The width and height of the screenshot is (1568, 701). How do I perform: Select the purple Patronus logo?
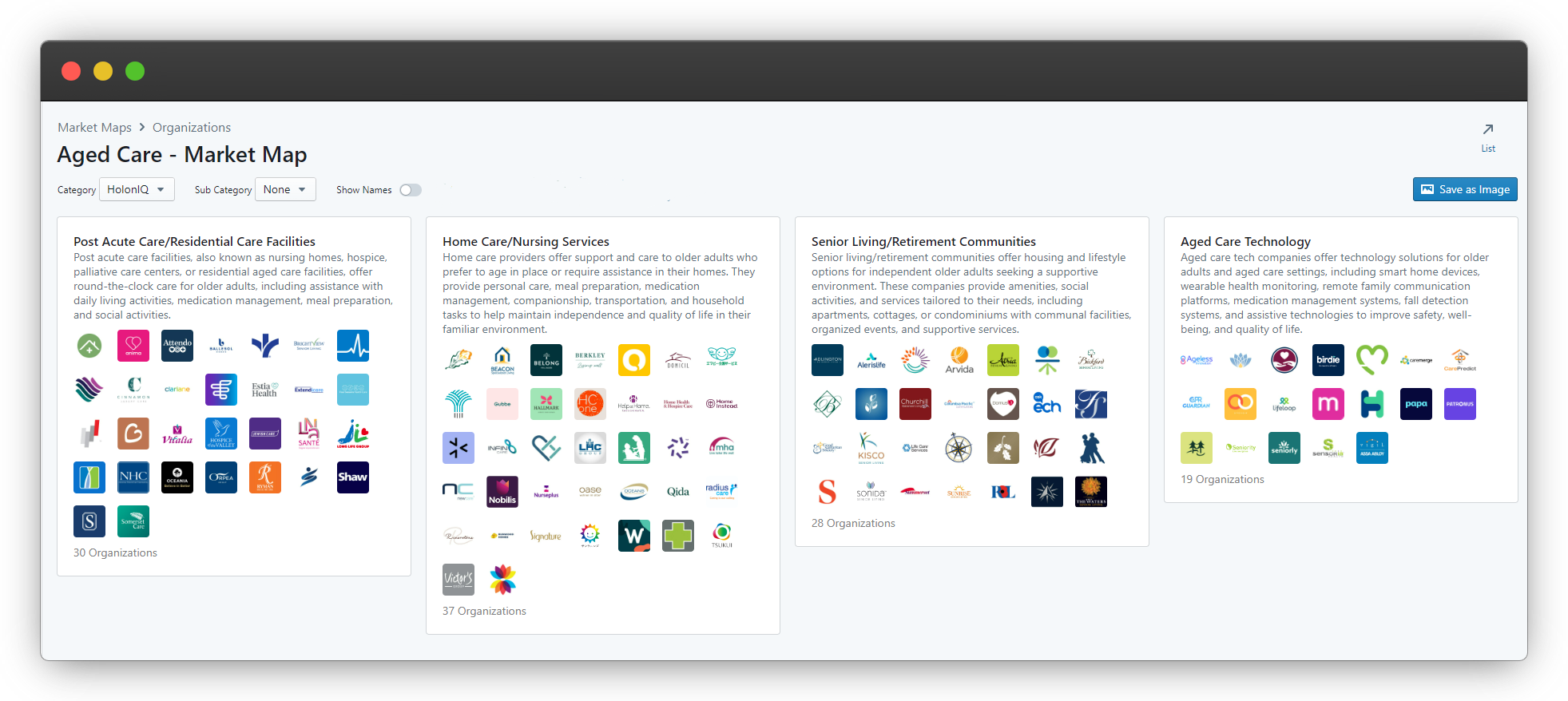point(1460,404)
